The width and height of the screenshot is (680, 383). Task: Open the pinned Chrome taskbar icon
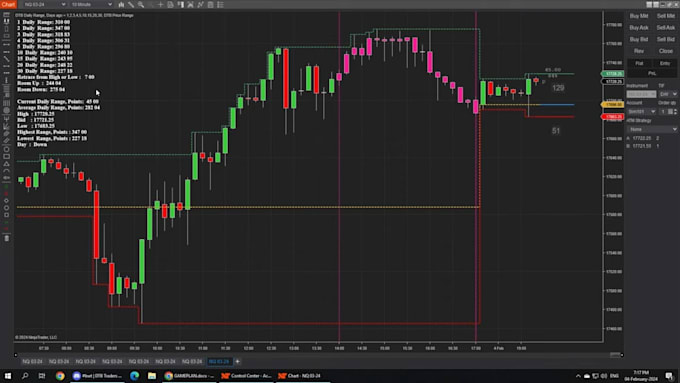(x=60, y=376)
